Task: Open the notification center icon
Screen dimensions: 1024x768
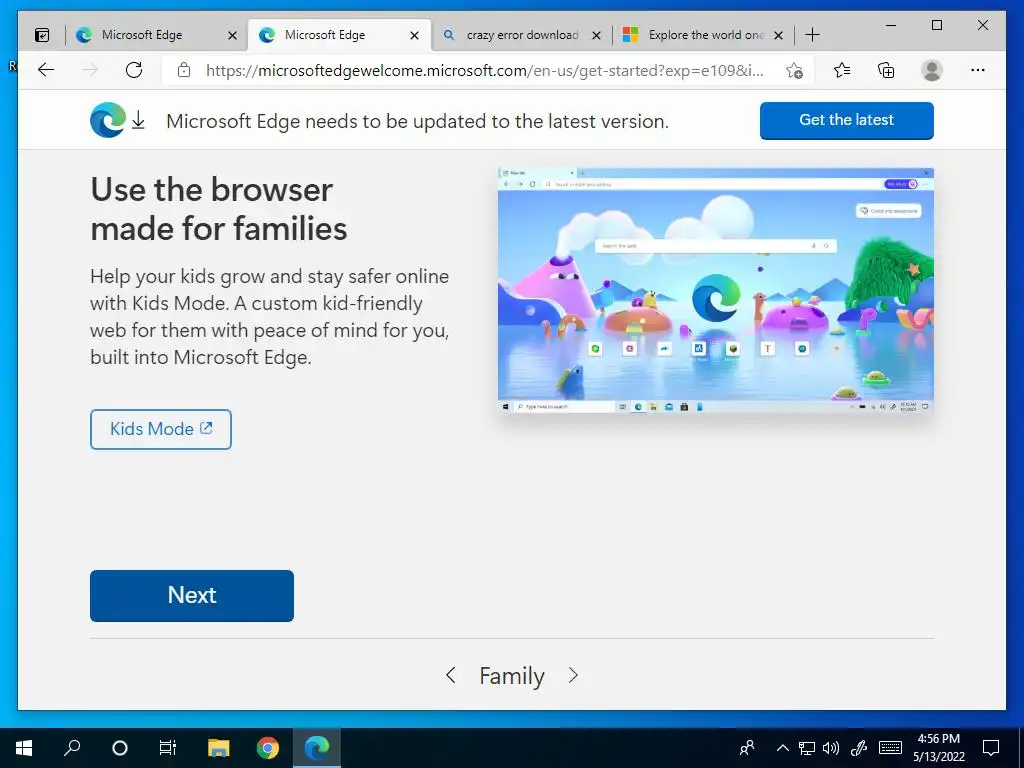Action: 991,748
